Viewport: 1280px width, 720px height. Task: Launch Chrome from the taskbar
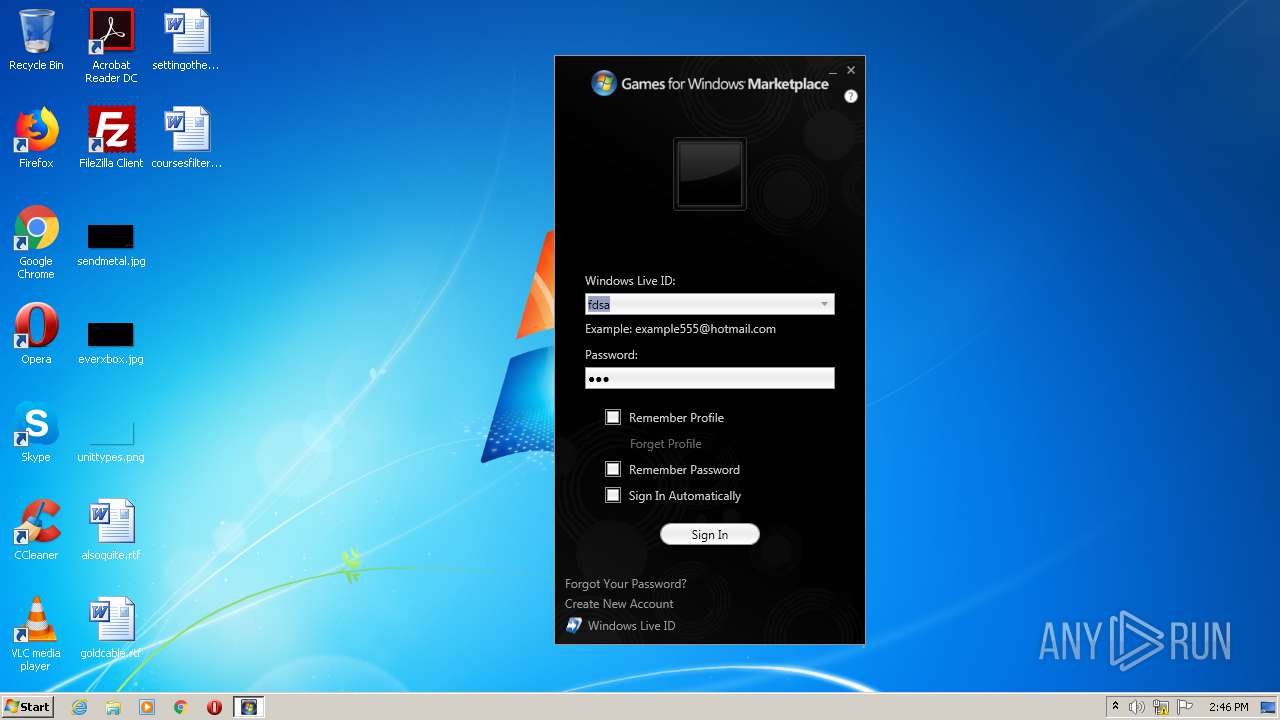[x=181, y=707]
